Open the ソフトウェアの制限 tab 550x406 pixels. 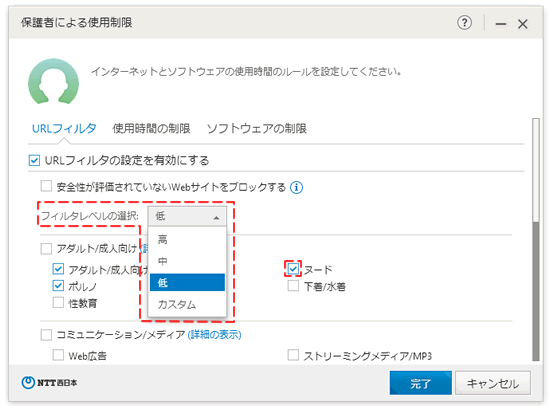256,128
